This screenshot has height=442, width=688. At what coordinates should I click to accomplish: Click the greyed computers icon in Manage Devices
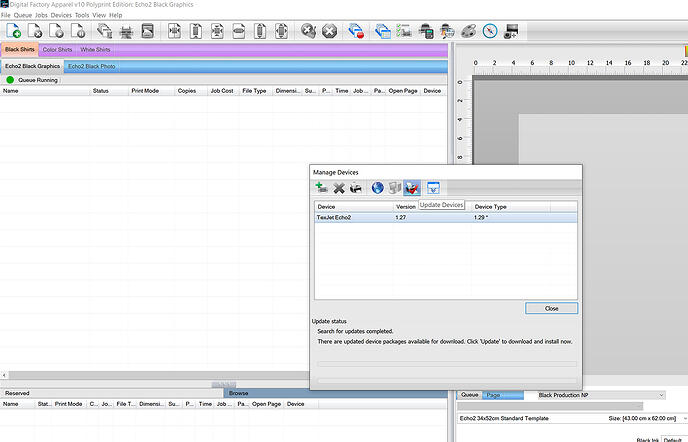394,188
